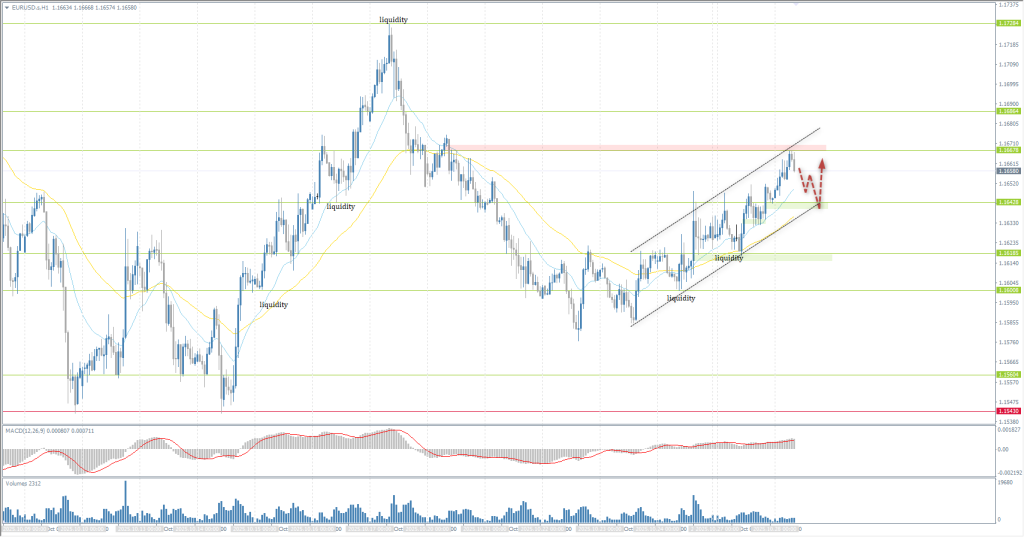Click the 1.16864 green price label
1024x537 pixels.
pyautogui.click(x=1008, y=112)
